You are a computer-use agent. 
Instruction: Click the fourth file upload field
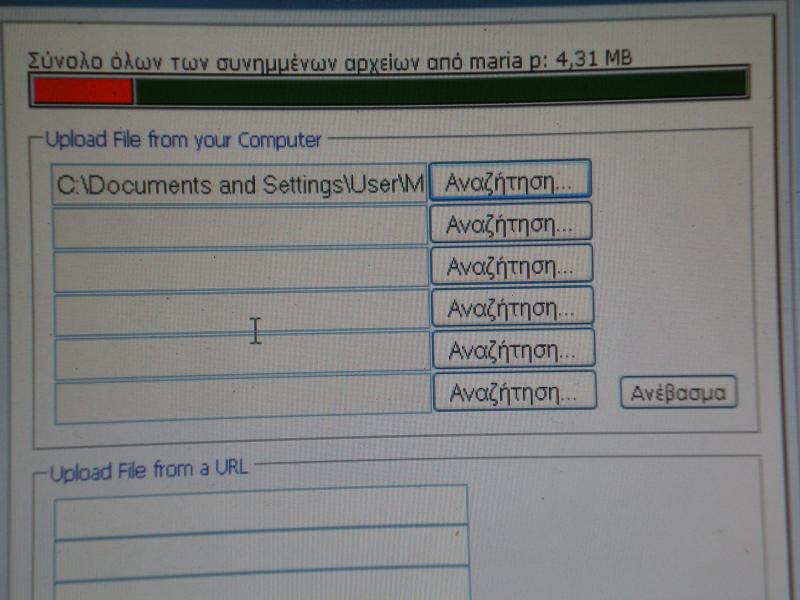point(242,314)
